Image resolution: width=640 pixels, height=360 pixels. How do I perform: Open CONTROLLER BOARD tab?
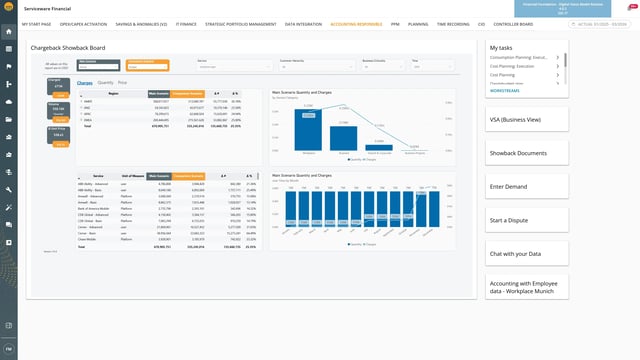pyautogui.click(x=513, y=24)
